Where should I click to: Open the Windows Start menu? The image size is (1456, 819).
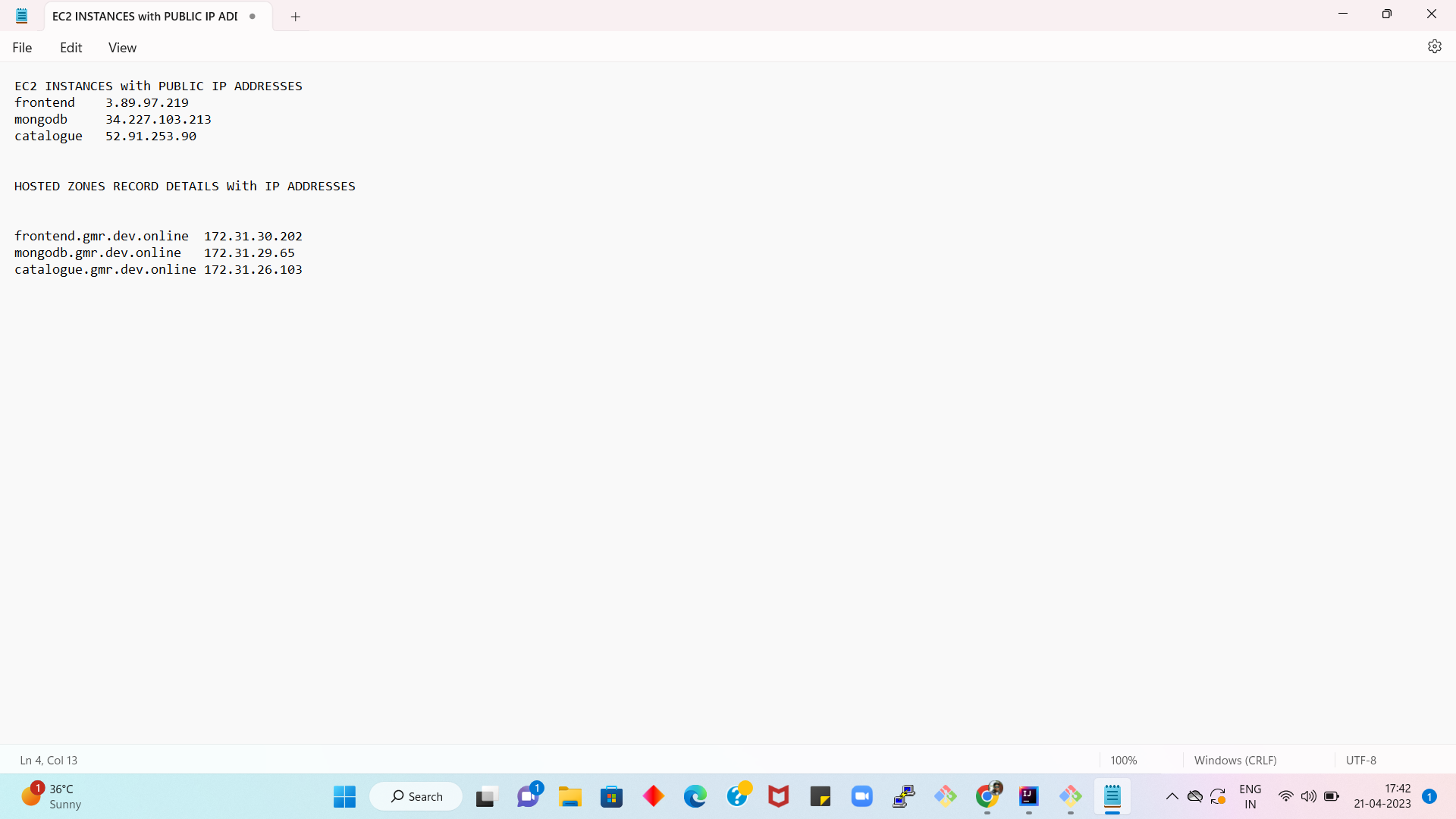[344, 796]
